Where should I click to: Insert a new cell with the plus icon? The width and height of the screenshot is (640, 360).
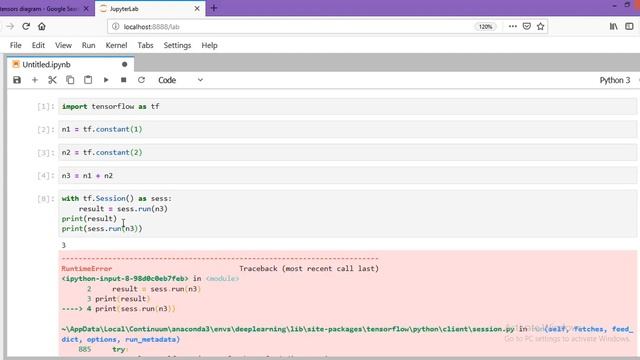pyautogui.click(x=35, y=80)
